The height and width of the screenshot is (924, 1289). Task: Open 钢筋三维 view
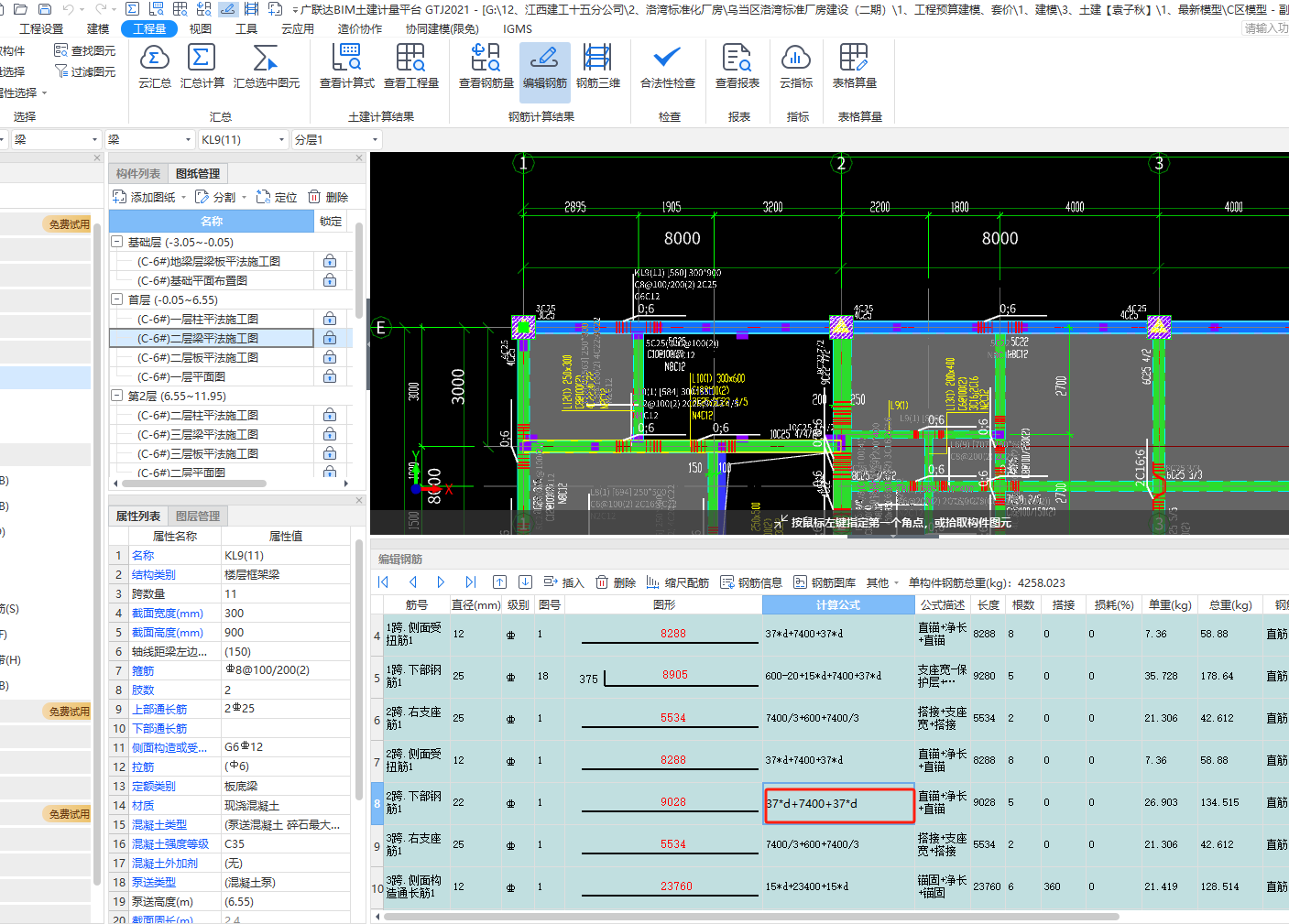[x=598, y=67]
